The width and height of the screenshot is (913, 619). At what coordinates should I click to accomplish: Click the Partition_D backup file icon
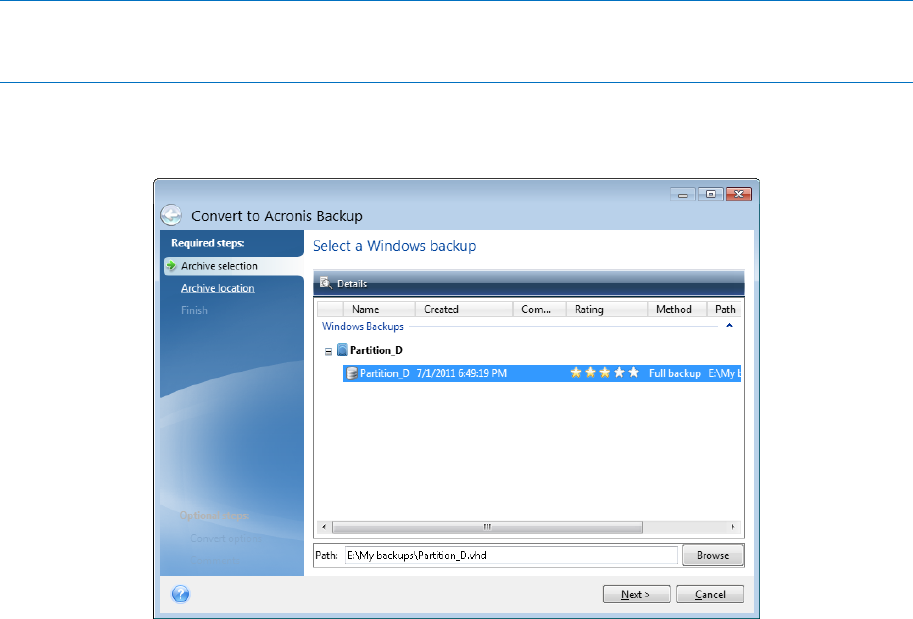[351, 373]
